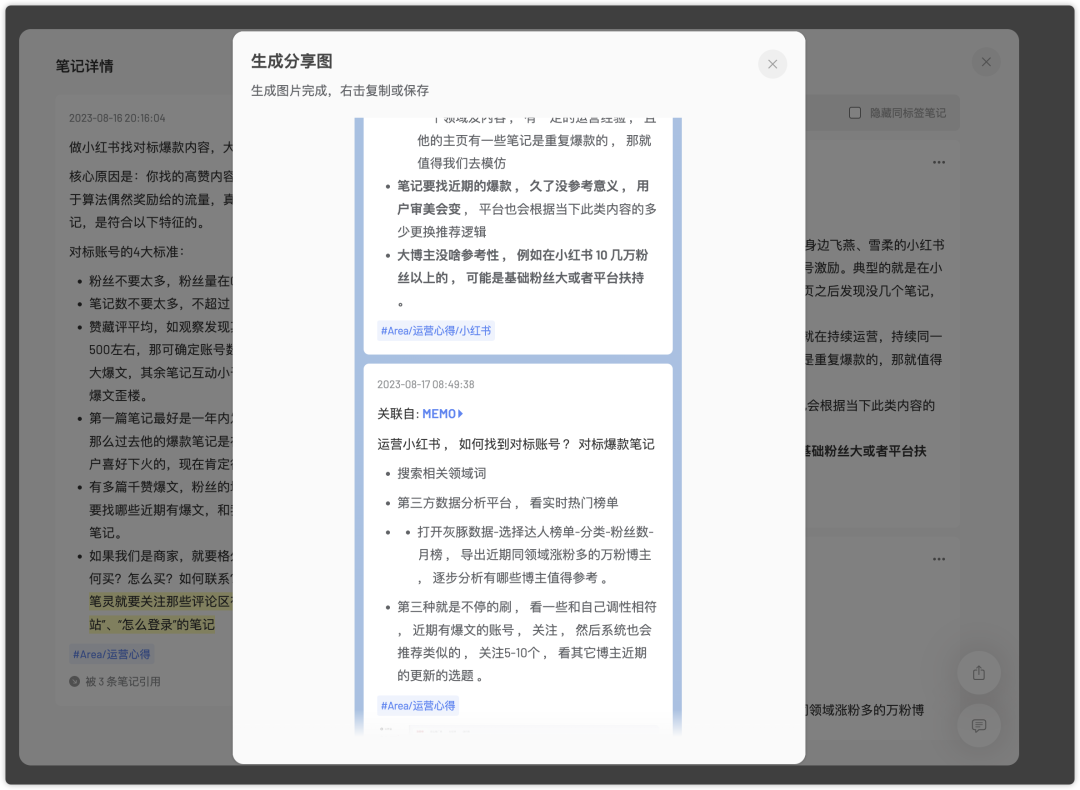Screen dimensions: 1080x790
Task: Close the 生成分享图 dialog
Action: (772, 63)
